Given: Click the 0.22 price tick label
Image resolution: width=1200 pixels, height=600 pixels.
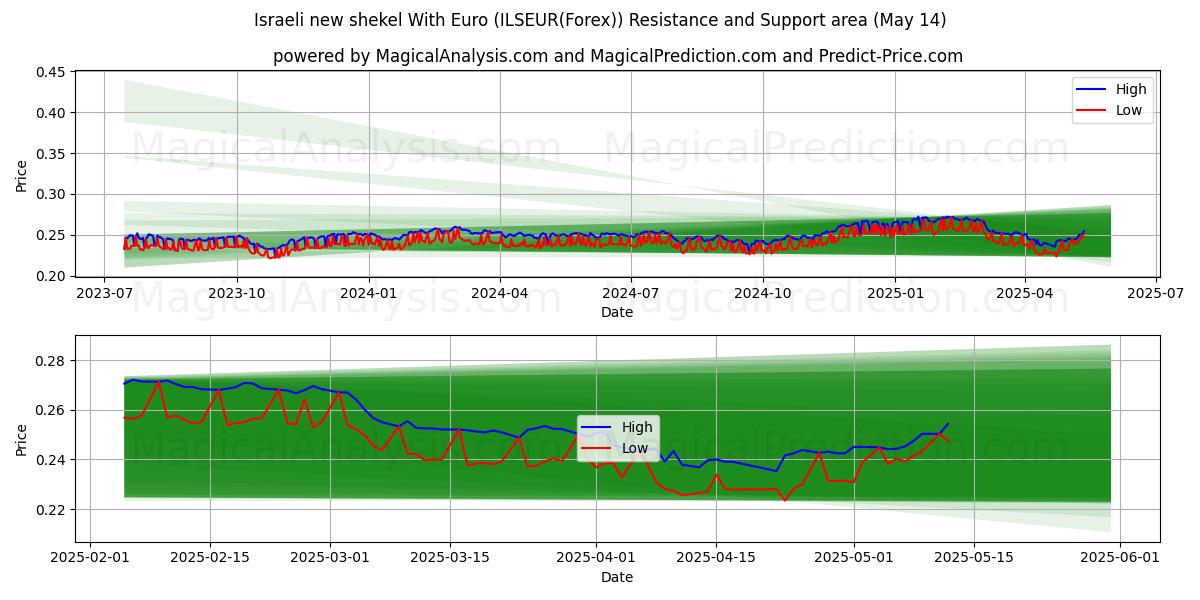Looking at the screenshot, I should coord(51,510).
